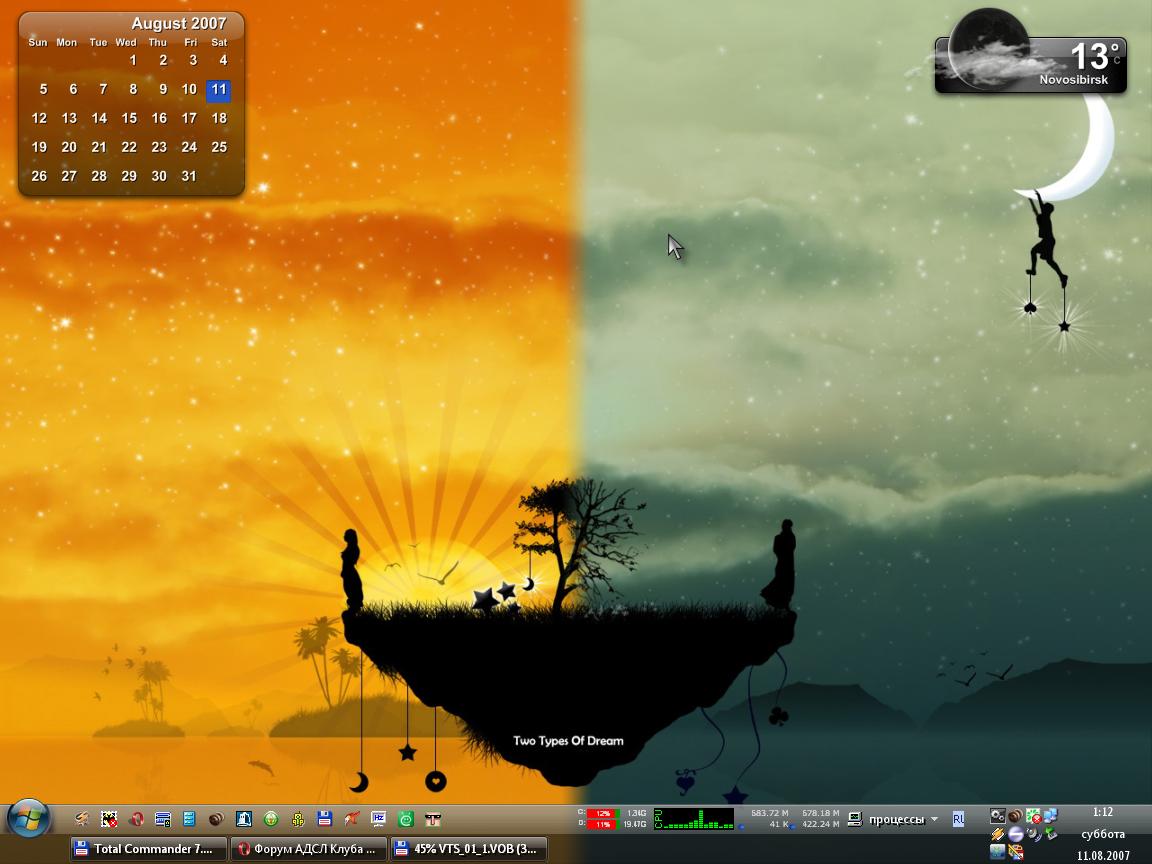Click the green round globe quick launch icon
This screenshot has height=864, width=1152.
pyautogui.click(x=271, y=820)
